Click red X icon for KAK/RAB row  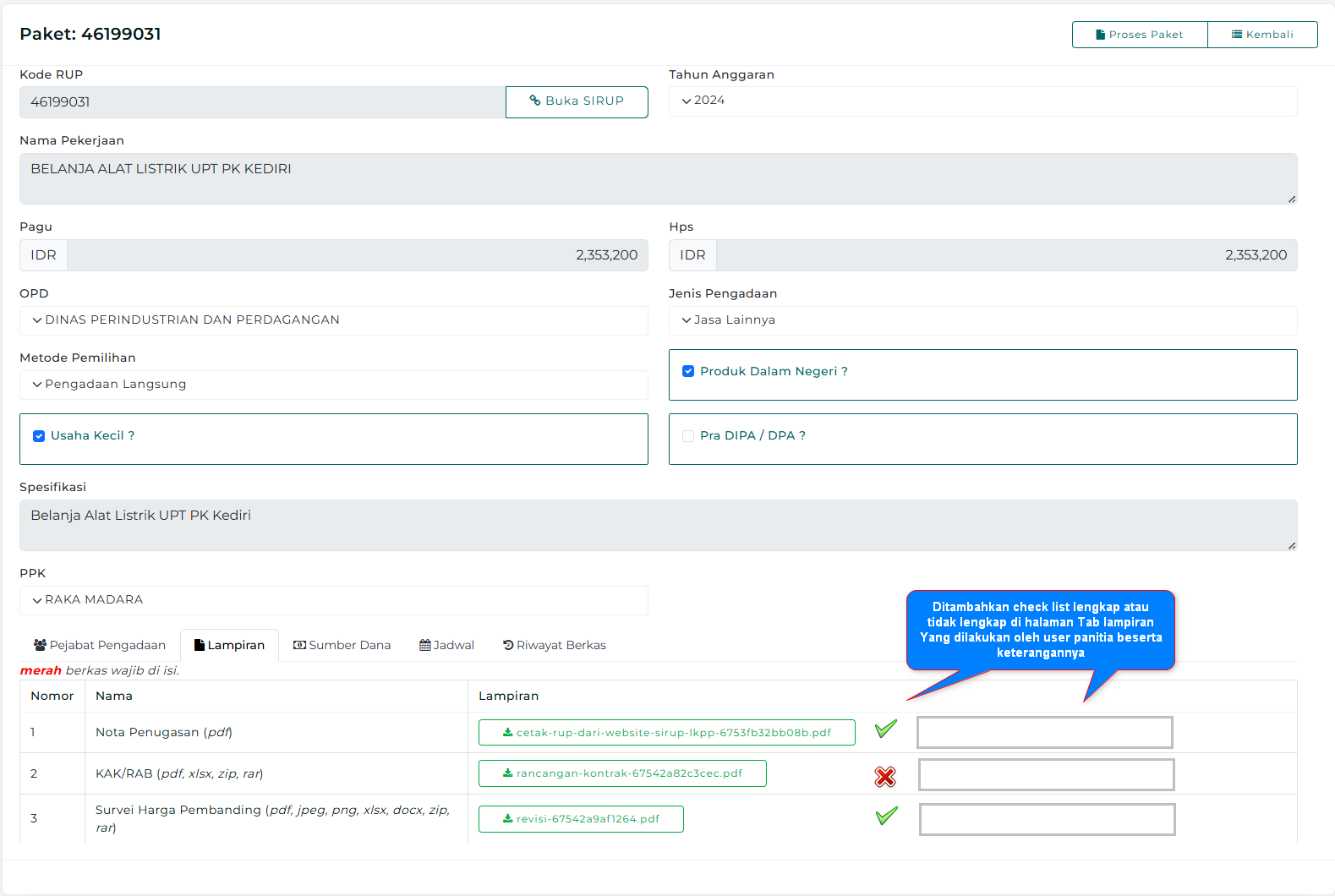885,777
